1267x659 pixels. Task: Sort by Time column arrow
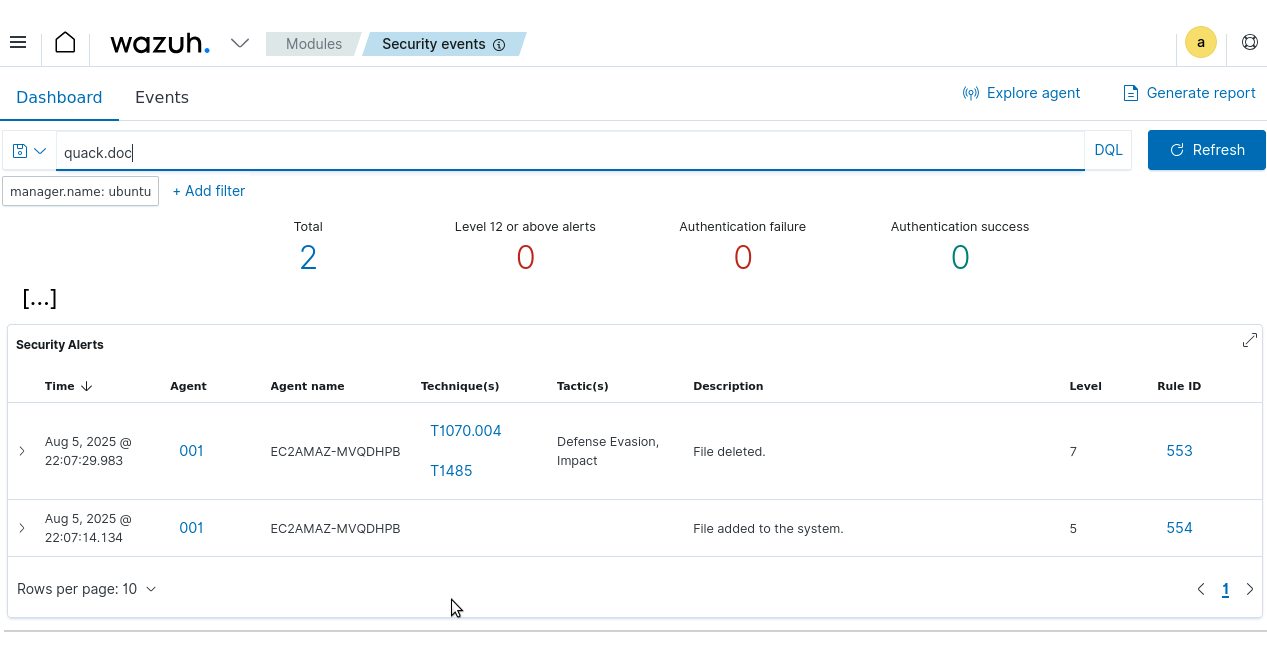click(87, 387)
